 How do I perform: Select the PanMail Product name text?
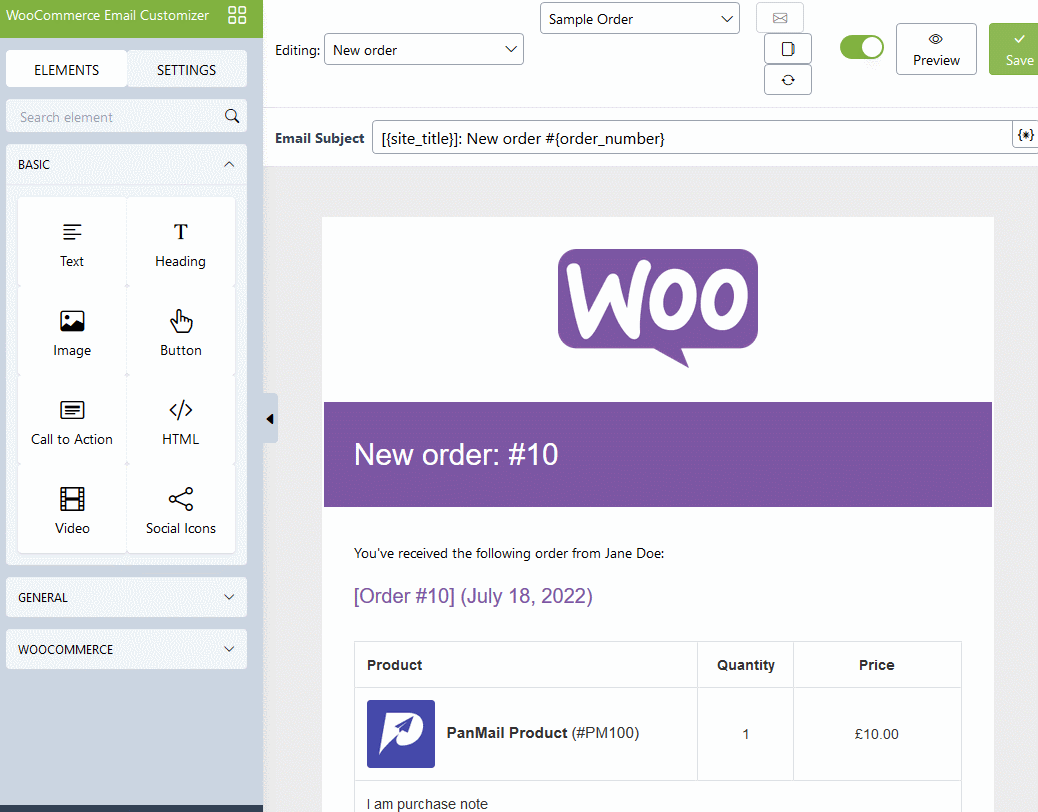click(507, 733)
